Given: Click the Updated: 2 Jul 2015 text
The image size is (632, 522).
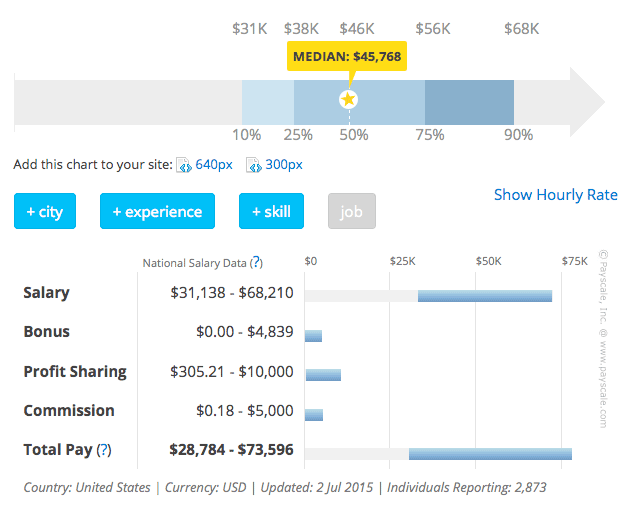Looking at the screenshot, I should point(317,488).
